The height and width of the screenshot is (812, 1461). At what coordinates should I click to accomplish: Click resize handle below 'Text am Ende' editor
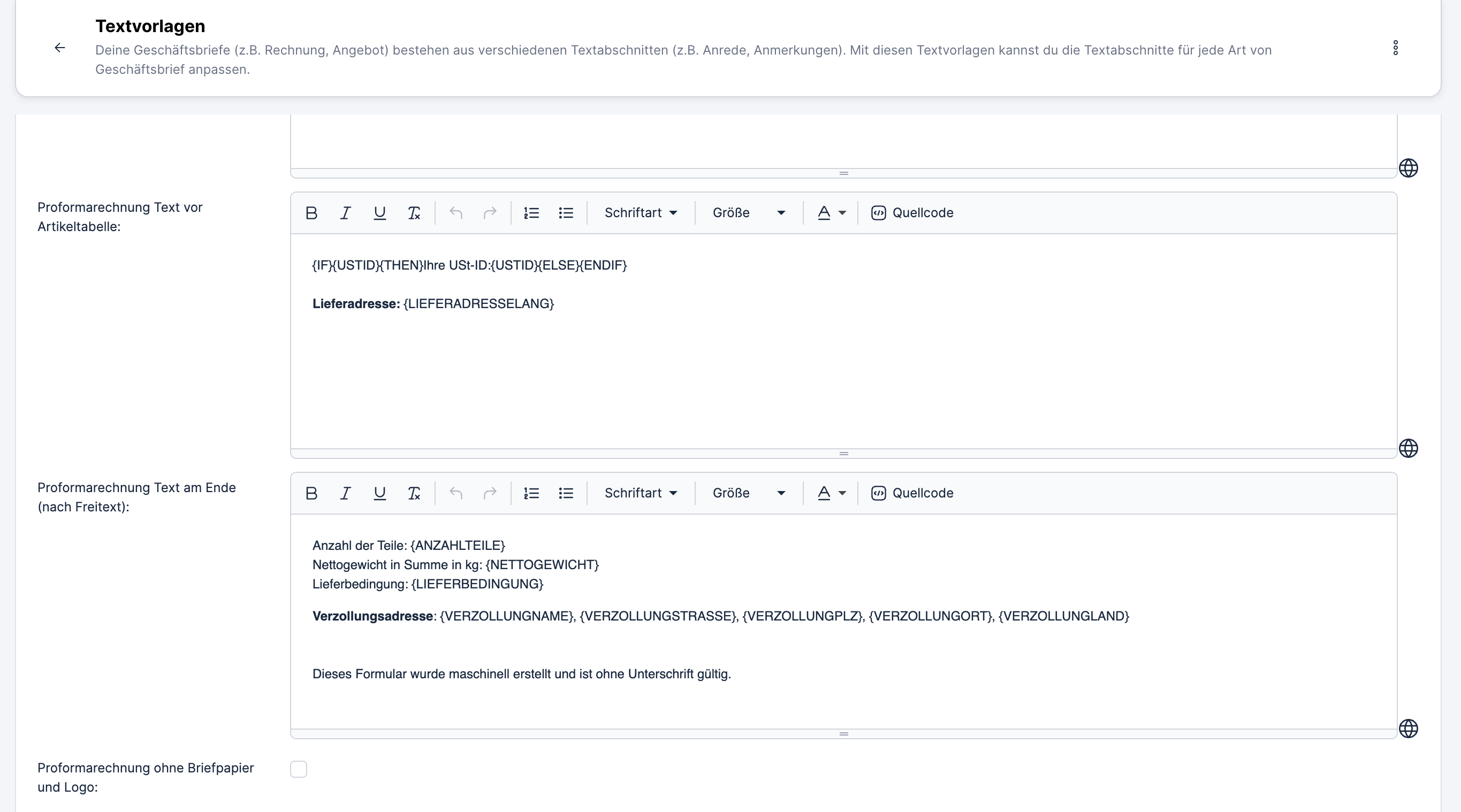click(843, 734)
